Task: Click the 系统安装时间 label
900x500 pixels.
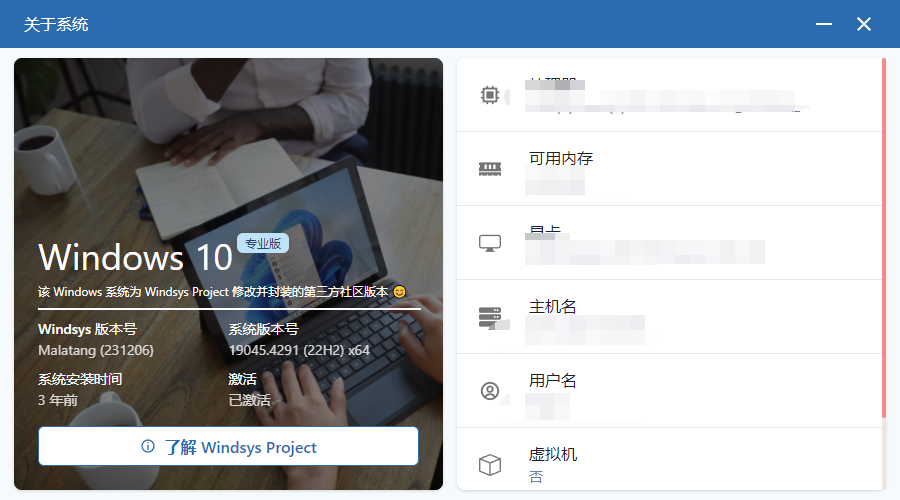Action: point(80,379)
